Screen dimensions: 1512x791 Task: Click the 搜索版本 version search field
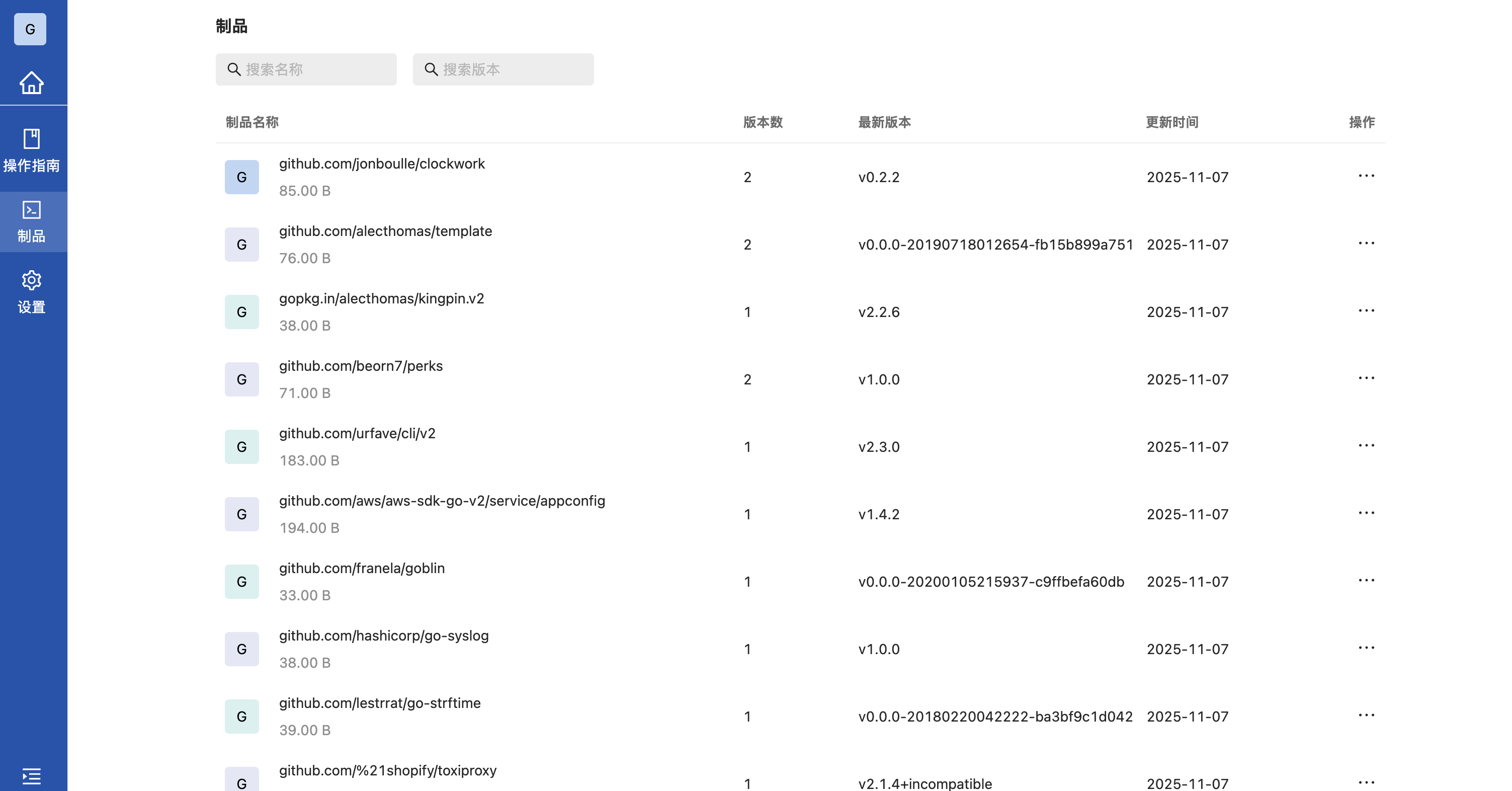[x=503, y=69]
